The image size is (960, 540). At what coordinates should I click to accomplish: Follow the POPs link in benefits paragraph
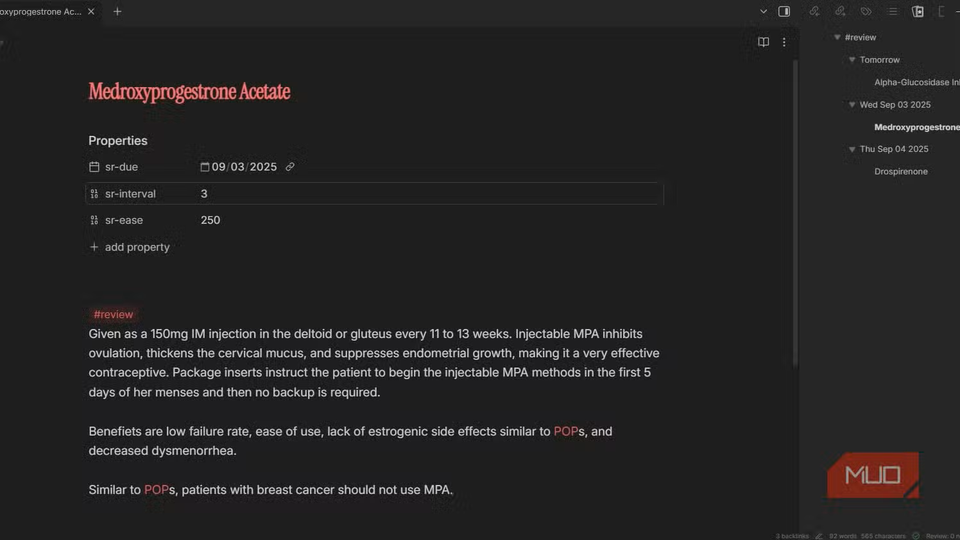[x=567, y=432]
